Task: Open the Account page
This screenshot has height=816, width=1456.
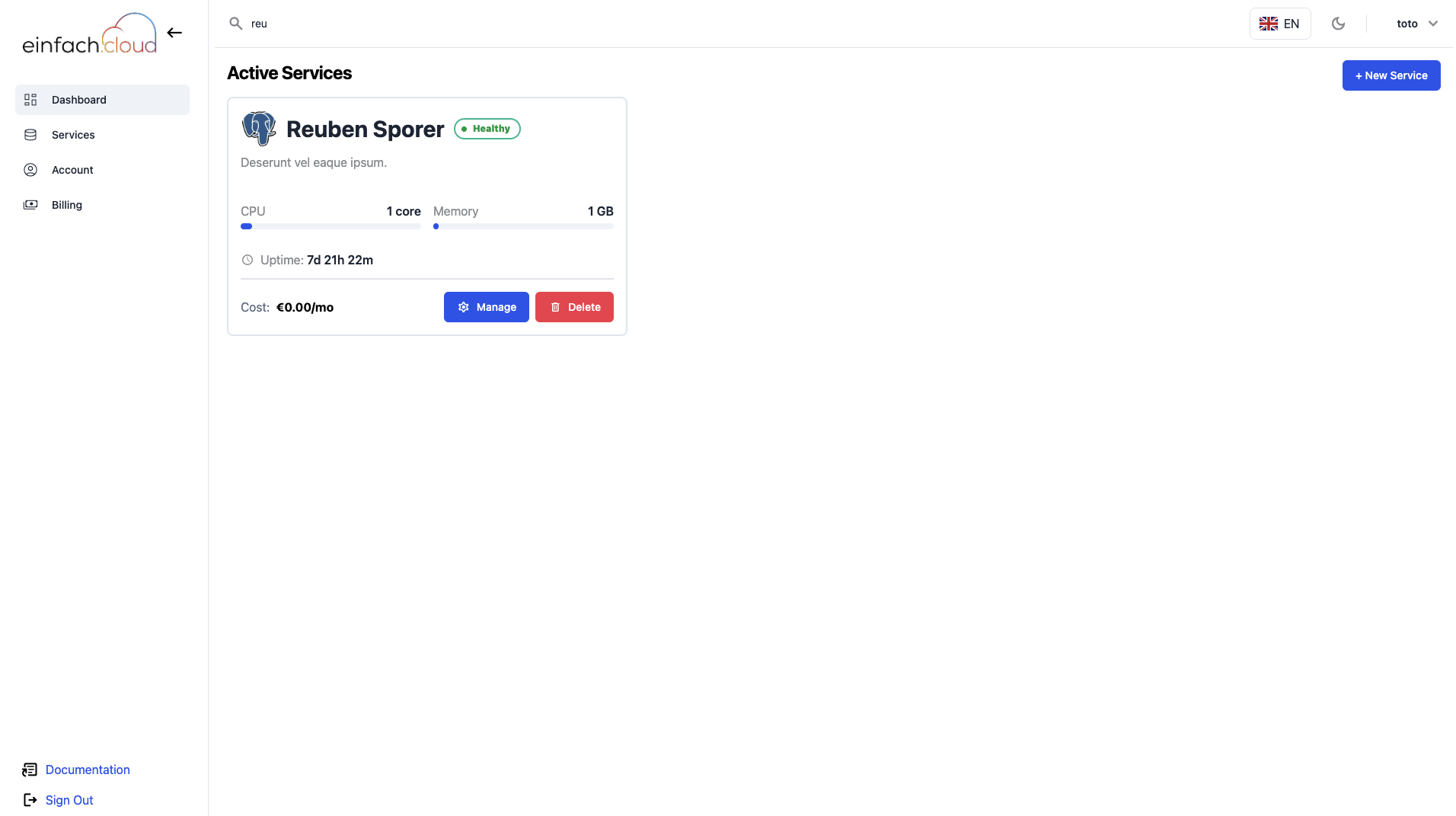Action: click(72, 170)
